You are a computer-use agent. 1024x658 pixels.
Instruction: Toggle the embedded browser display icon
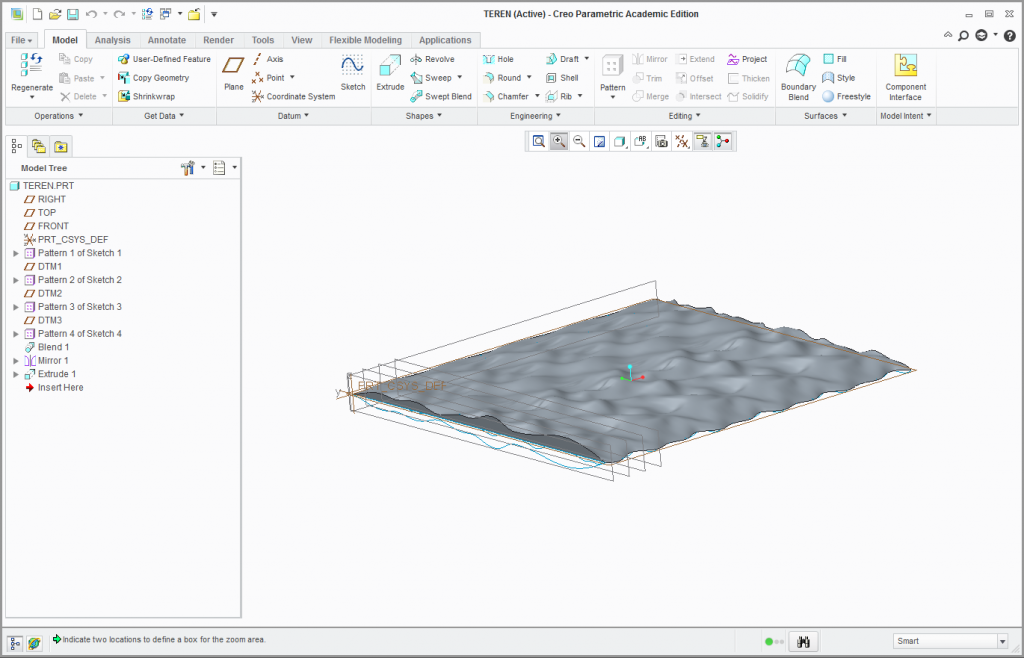[34, 643]
